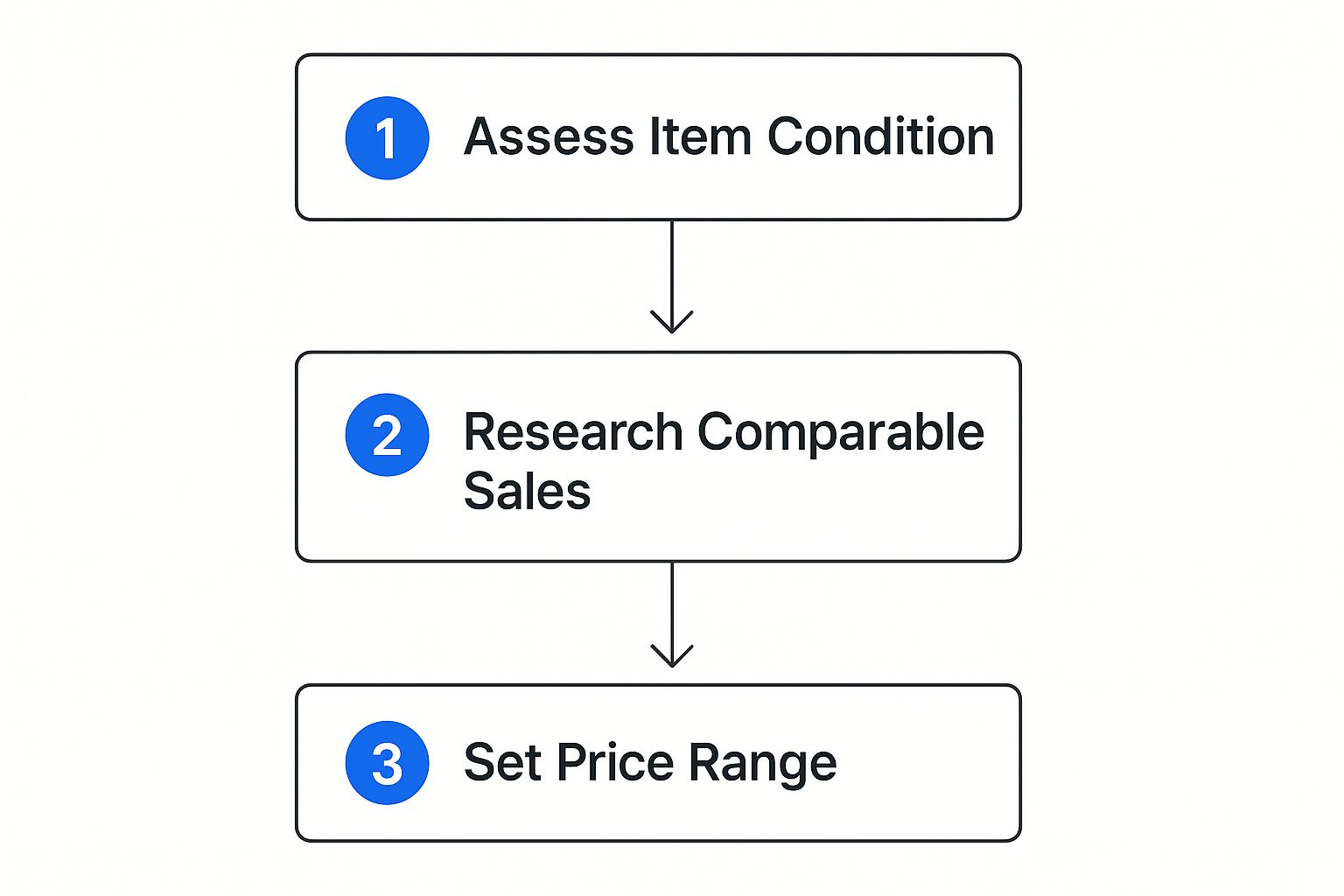The height and width of the screenshot is (896, 1344).
Task: Click the word "Set" in step 3
Action: pos(502,762)
